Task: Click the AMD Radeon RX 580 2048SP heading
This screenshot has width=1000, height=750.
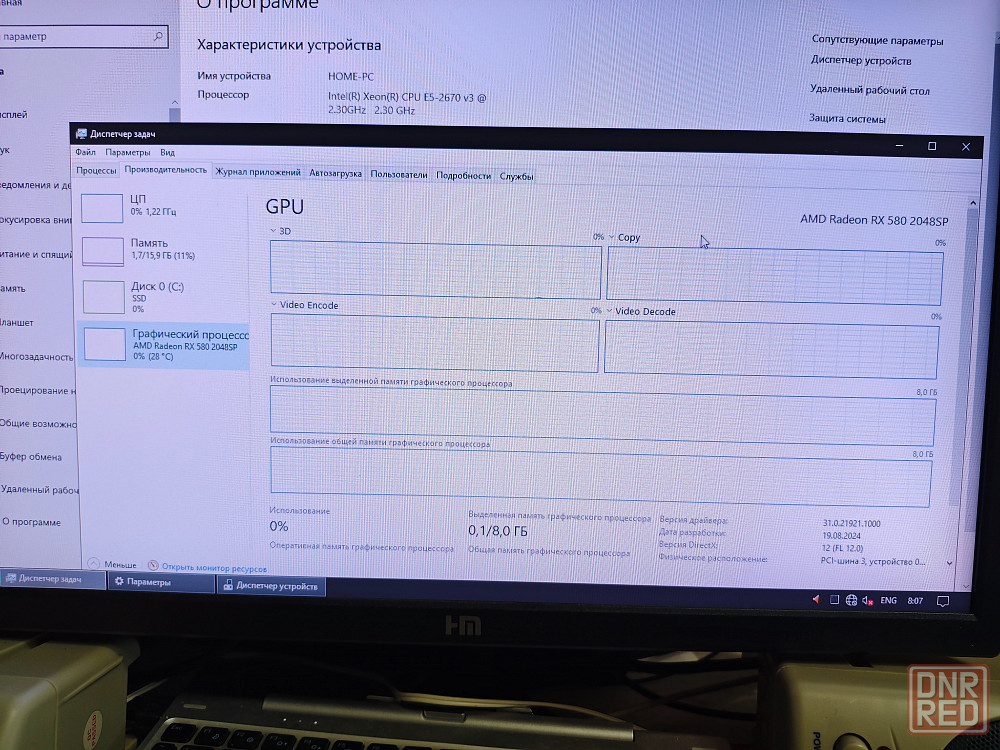Action: (x=874, y=220)
